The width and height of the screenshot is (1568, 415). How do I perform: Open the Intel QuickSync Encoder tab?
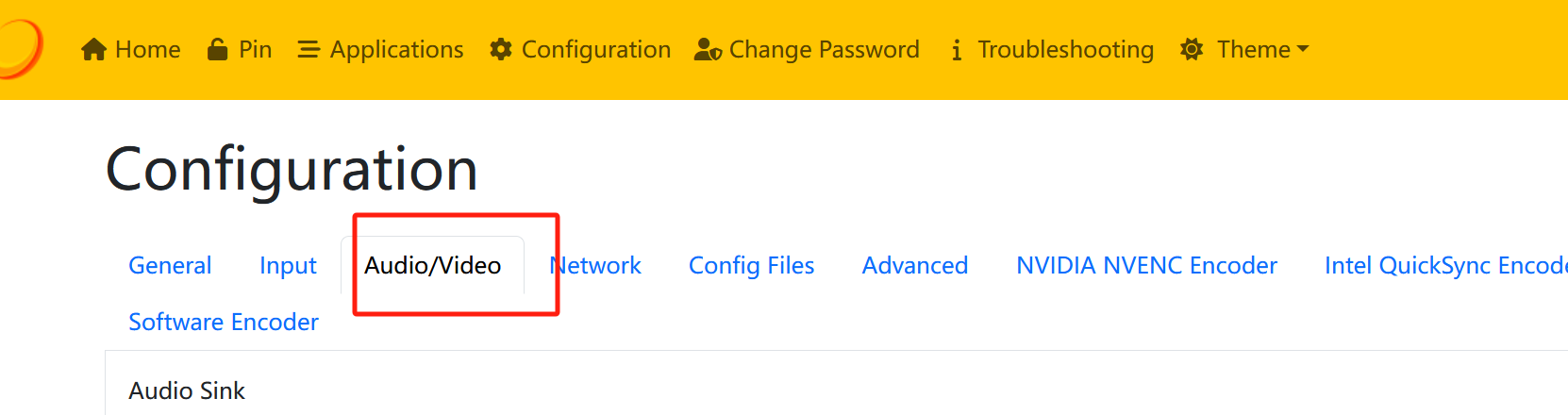(1443, 266)
